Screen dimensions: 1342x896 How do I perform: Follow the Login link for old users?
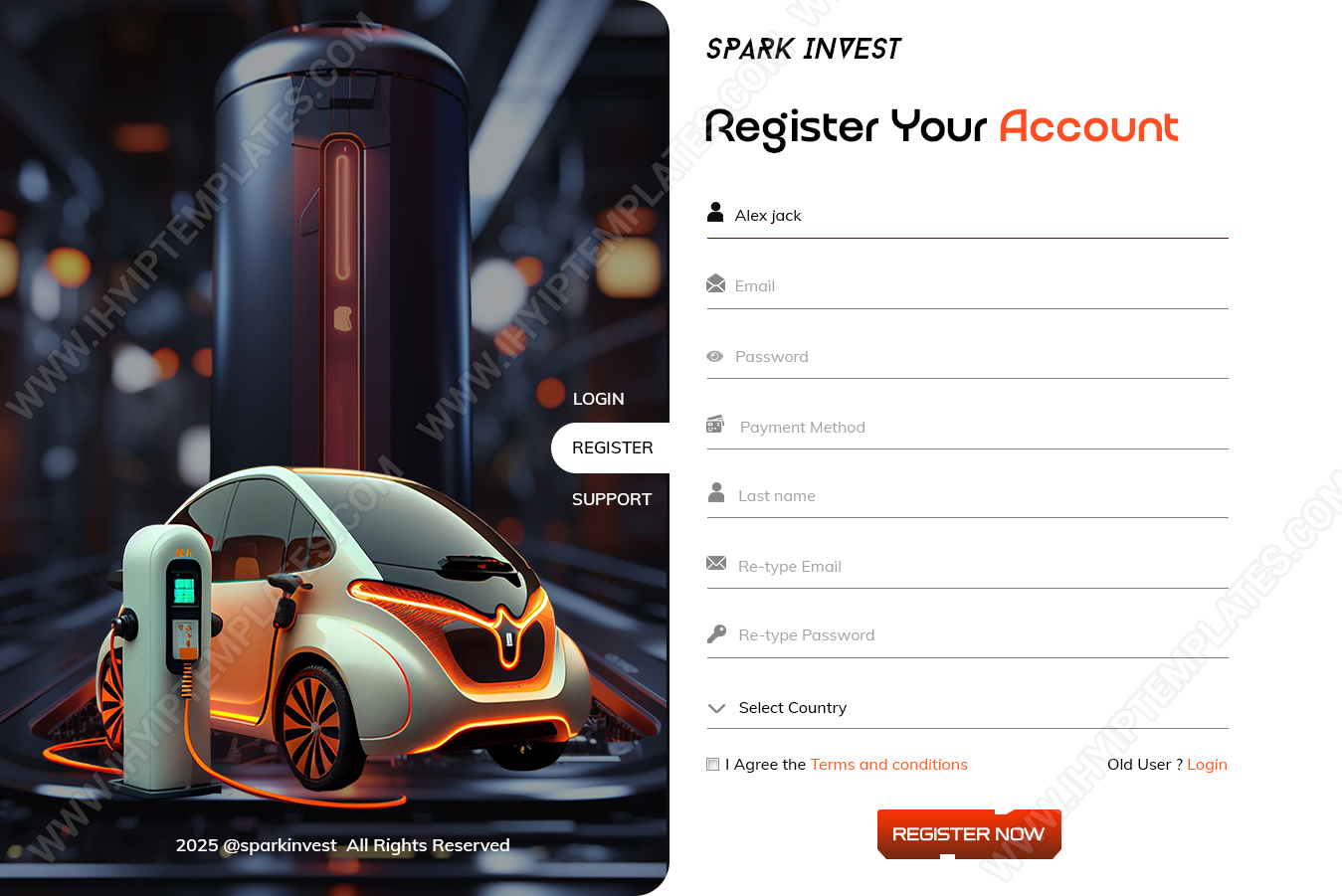(1207, 764)
